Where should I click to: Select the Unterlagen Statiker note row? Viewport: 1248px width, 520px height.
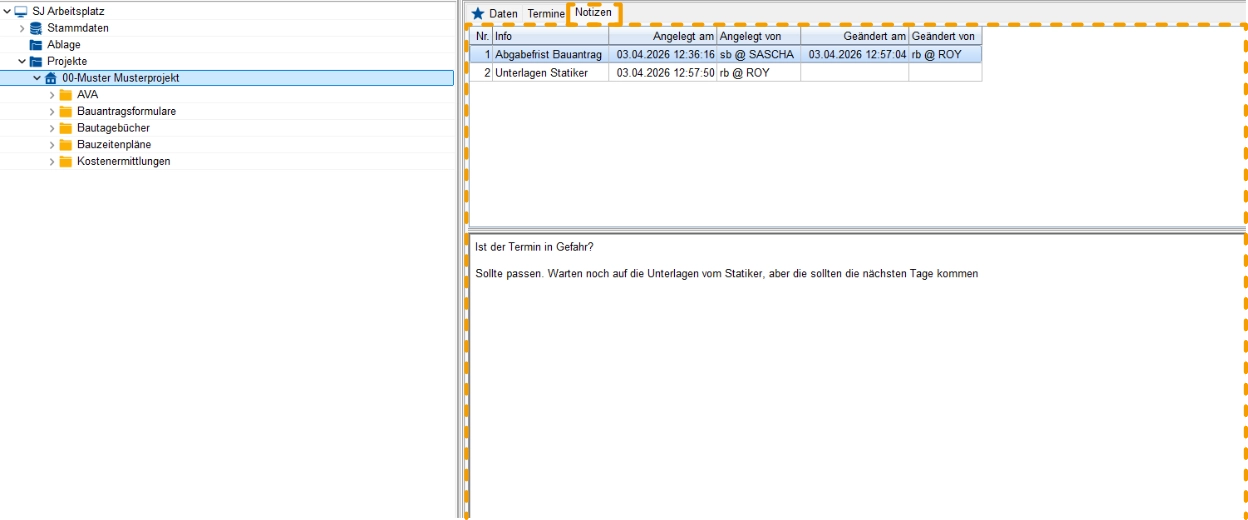click(x=550, y=73)
